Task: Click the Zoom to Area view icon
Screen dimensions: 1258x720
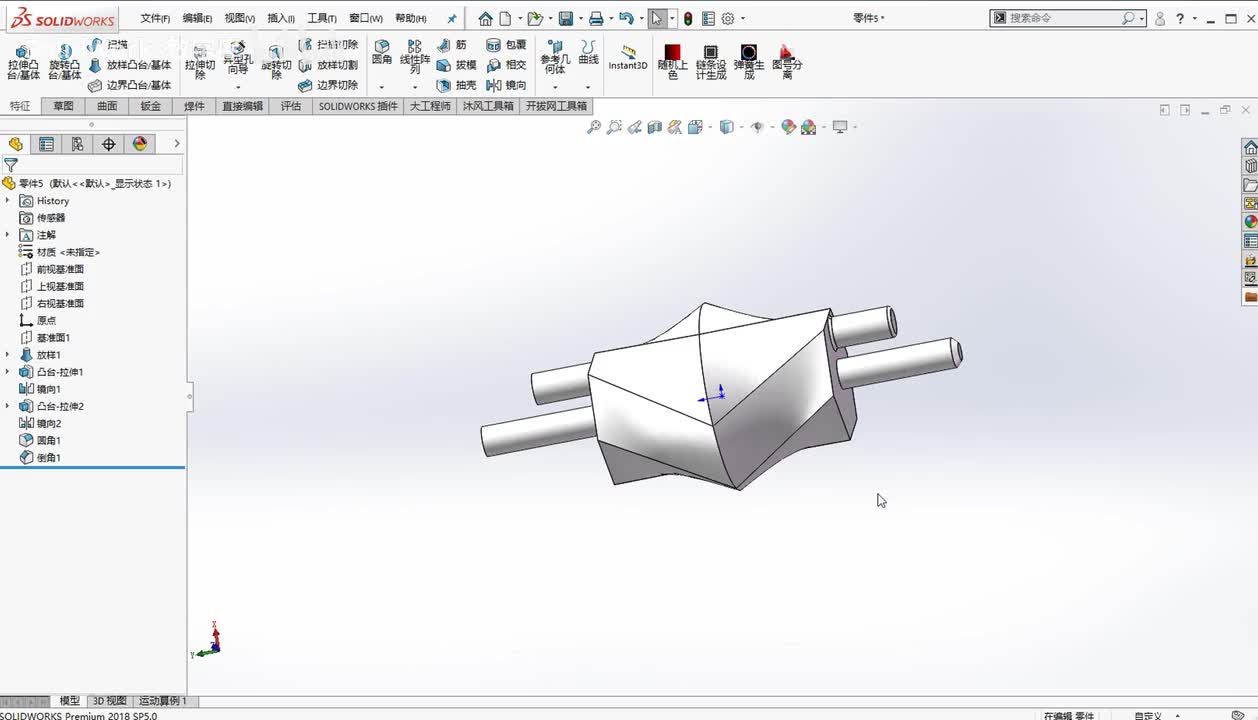Action: click(x=614, y=127)
